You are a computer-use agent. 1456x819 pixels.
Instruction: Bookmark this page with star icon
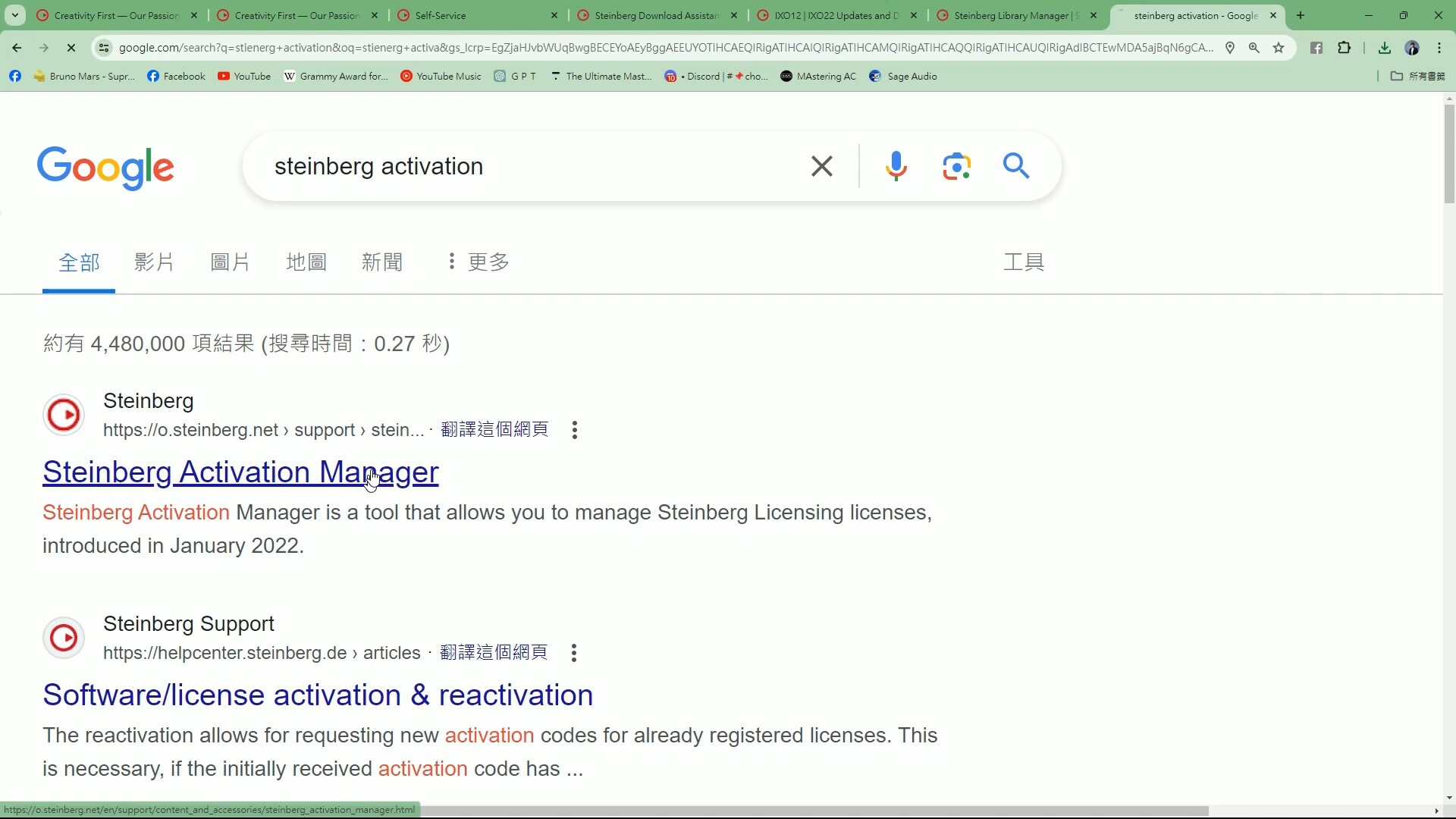coord(1279,48)
